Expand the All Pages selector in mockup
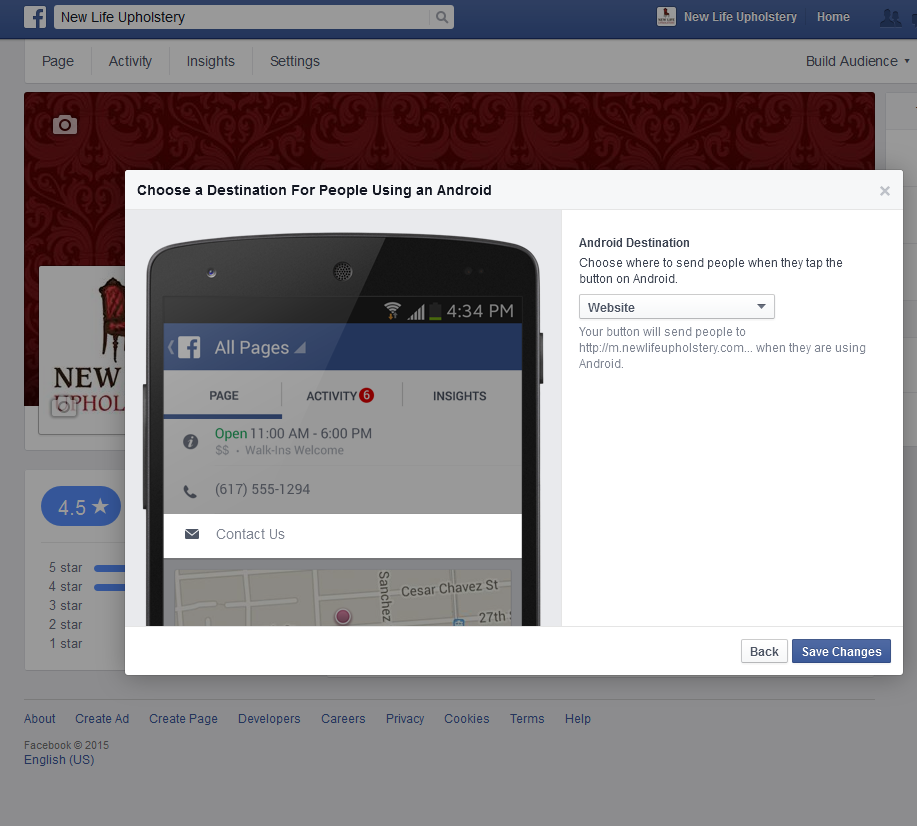Image resolution: width=917 pixels, height=826 pixels. pyautogui.click(x=260, y=347)
